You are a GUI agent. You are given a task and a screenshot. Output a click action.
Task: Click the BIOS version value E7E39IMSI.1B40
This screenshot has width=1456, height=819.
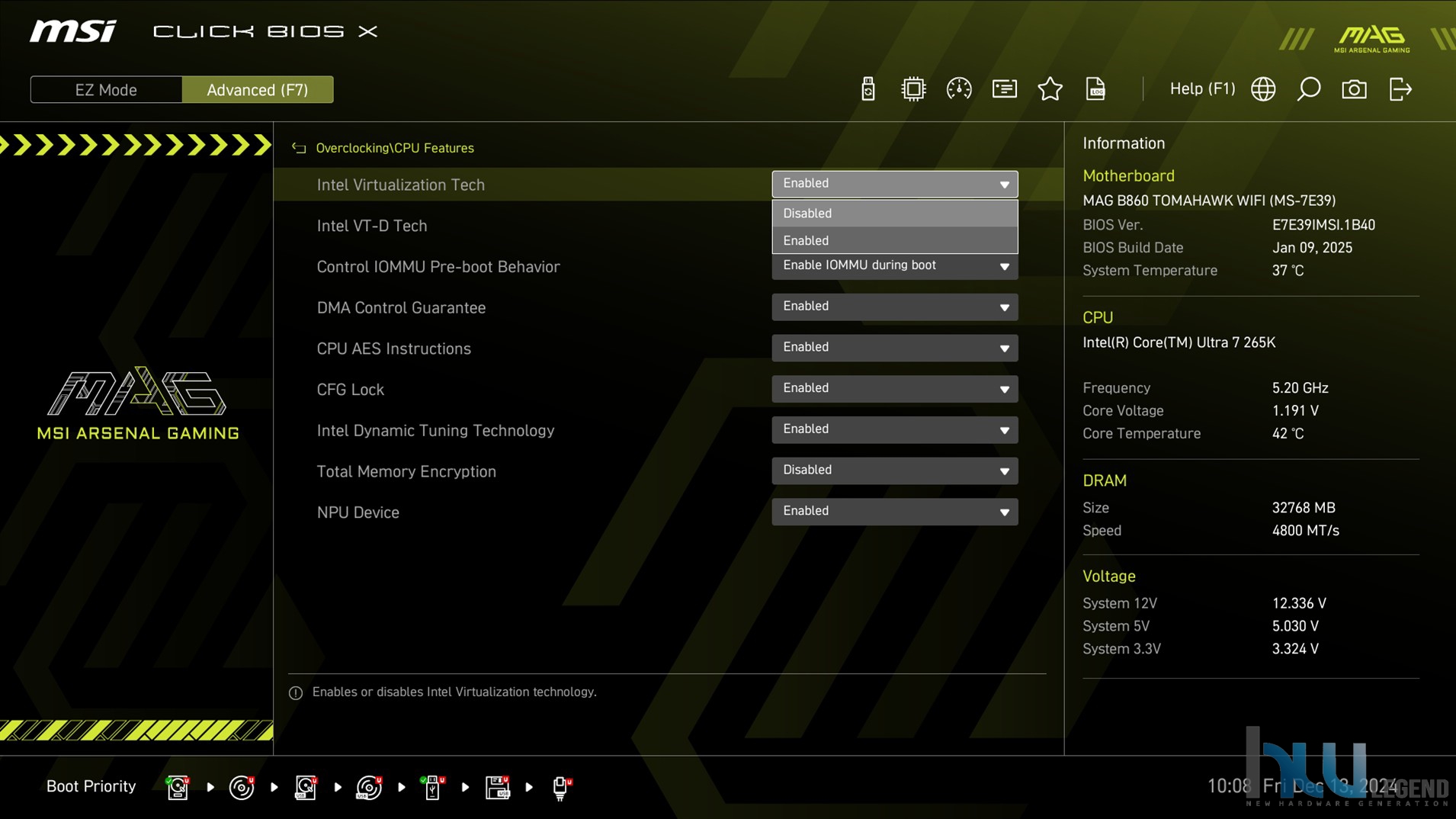[x=1323, y=225]
